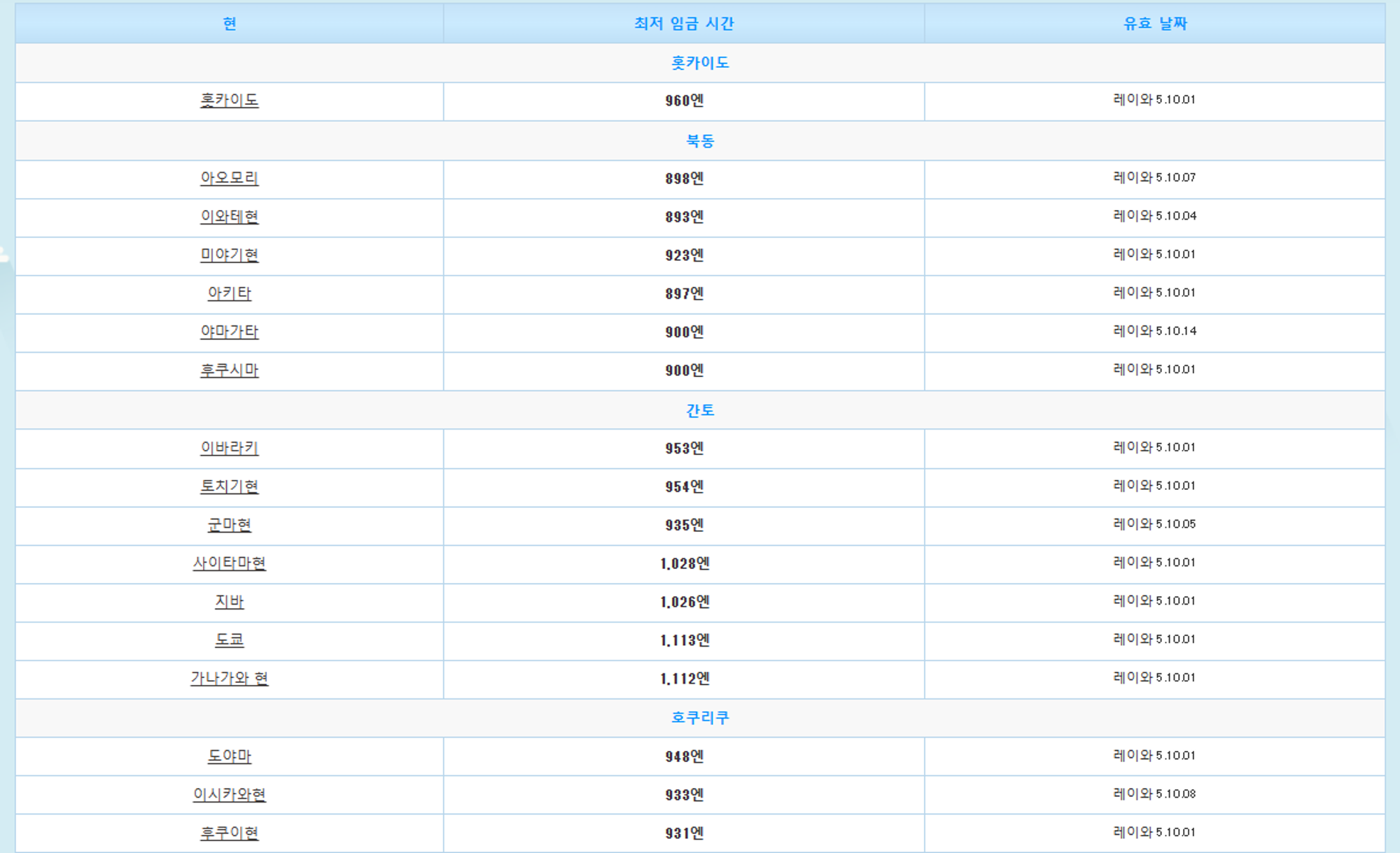Select the 953엔 wage value
The image size is (1400, 853).
685,449
